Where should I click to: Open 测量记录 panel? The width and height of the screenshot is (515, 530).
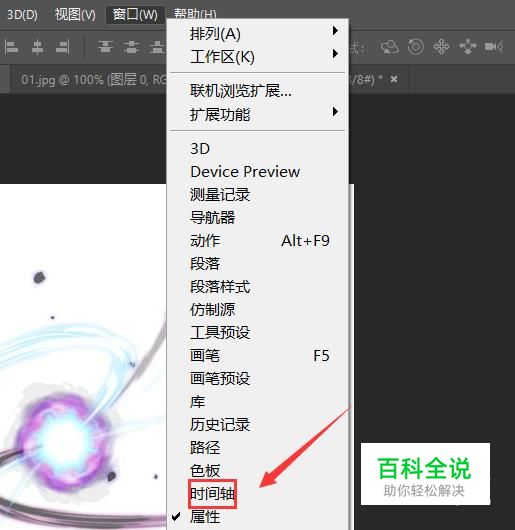(x=259, y=195)
